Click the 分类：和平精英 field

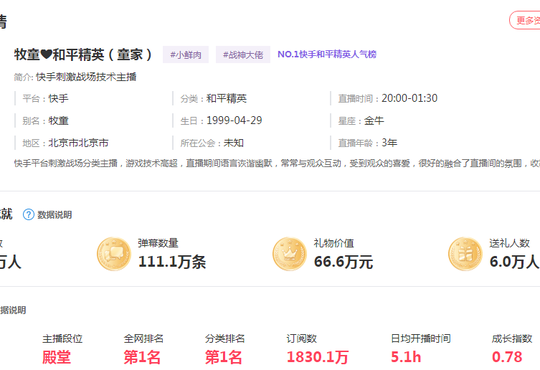click(214, 99)
